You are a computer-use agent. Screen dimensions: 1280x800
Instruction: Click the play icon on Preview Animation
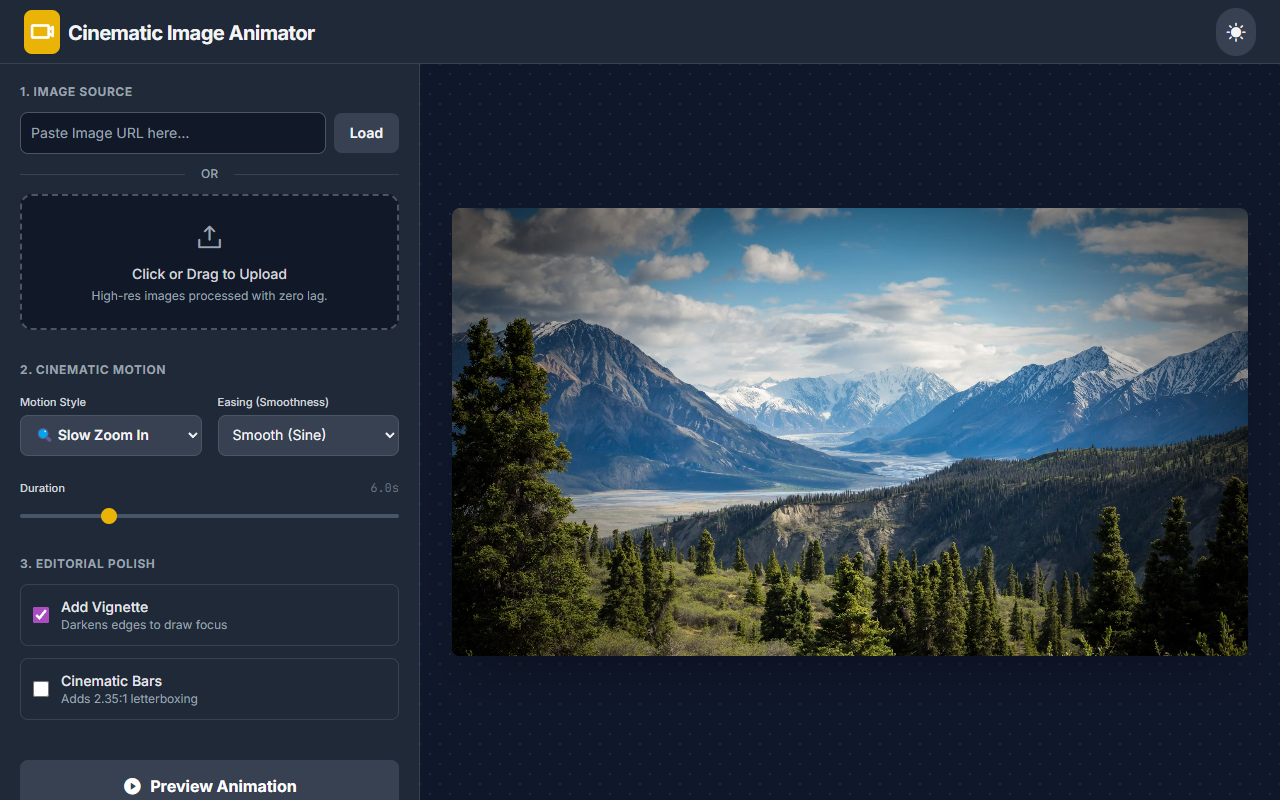tap(132, 786)
